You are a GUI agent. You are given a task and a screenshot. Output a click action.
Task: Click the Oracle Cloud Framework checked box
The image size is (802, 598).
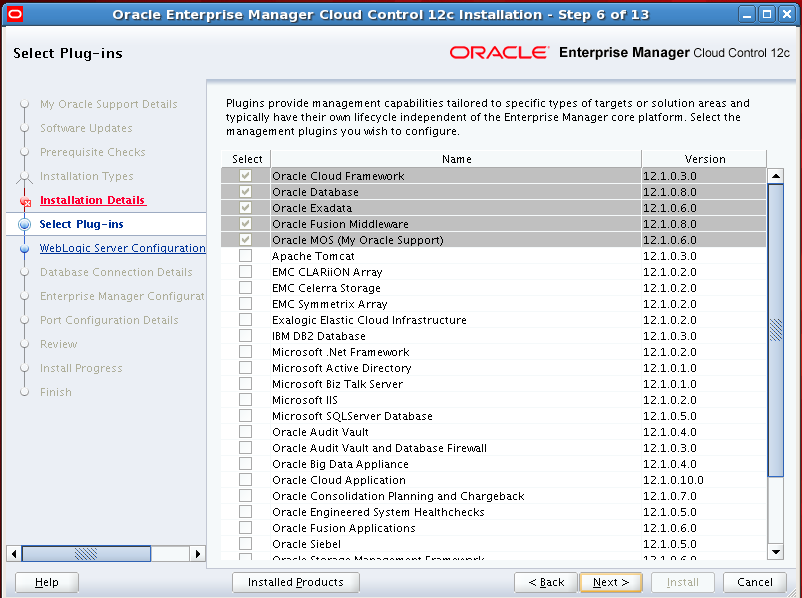click(246, 175)
